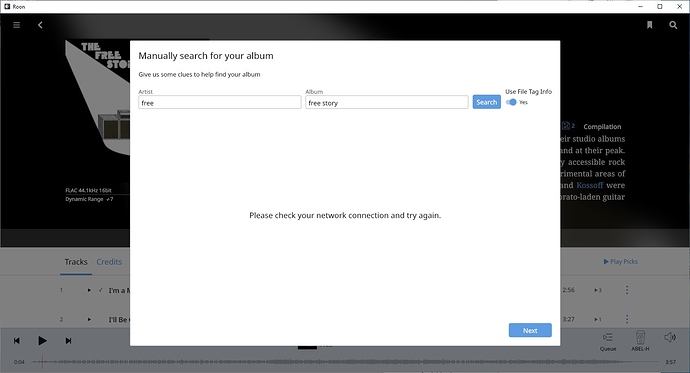Screen dimensions: 690x373
Task: Select the track 2 title I'll Be...
Action: pyautogui.click(x=118, y=319)
